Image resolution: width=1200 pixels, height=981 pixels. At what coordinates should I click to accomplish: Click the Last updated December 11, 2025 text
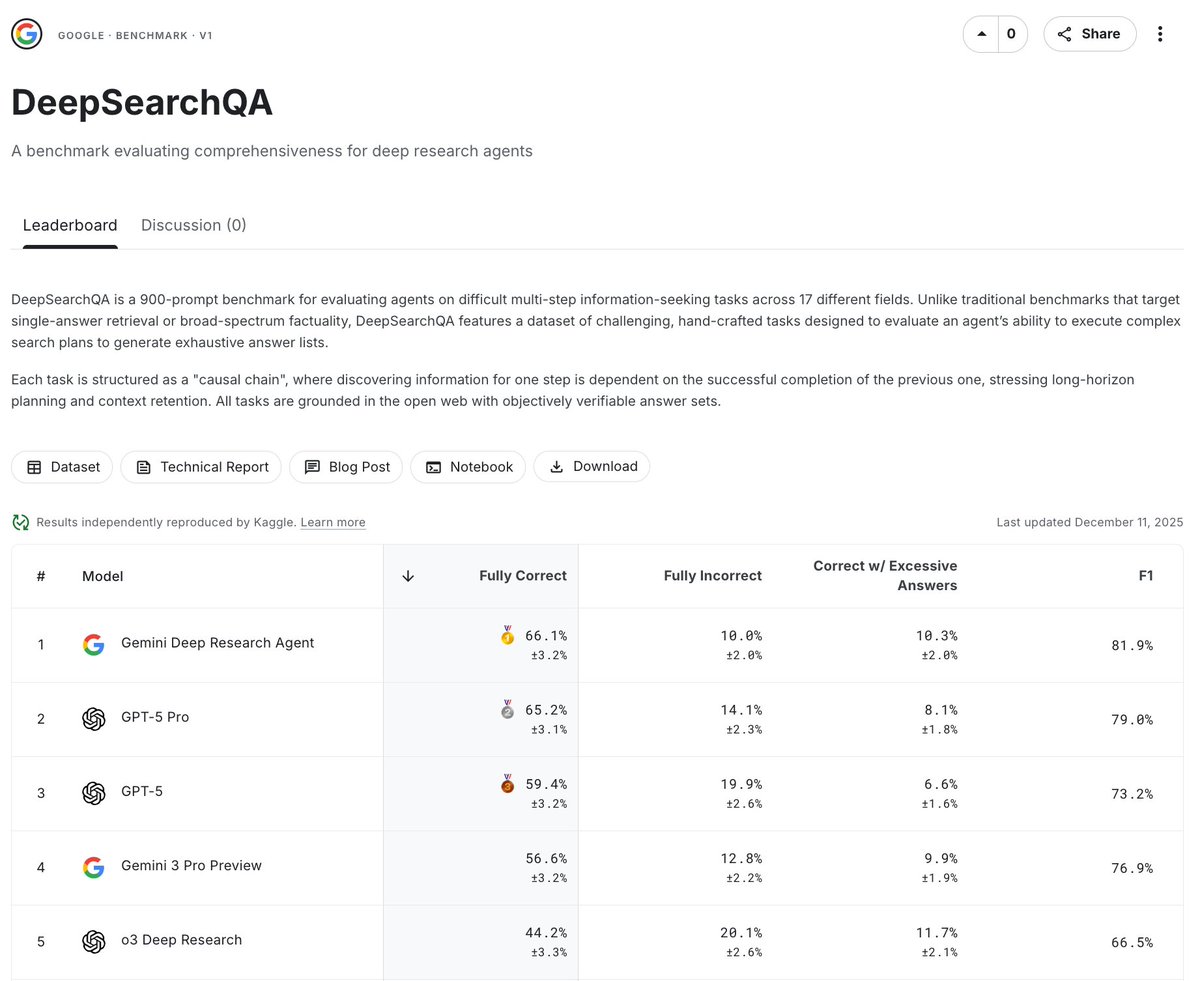[x=1090, y=523]
